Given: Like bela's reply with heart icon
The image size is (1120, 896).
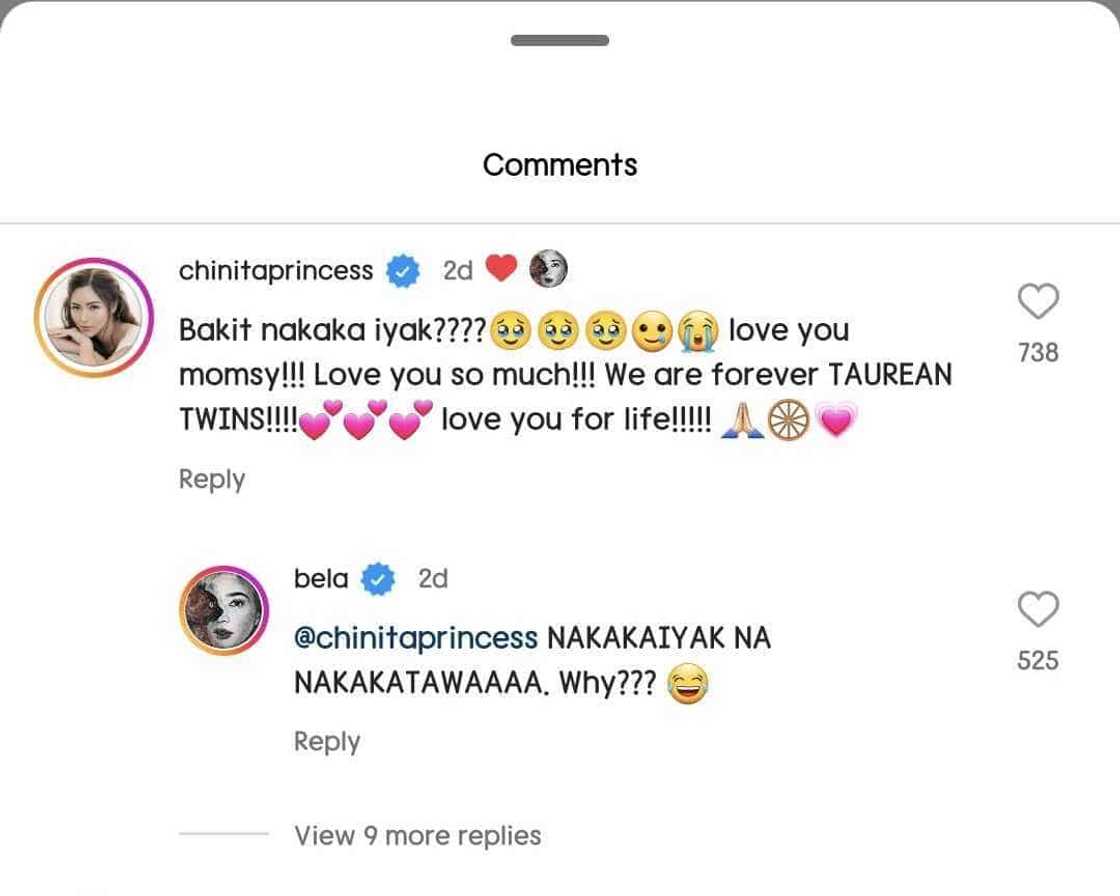Looking at the screenshot, I should 1037,609.
